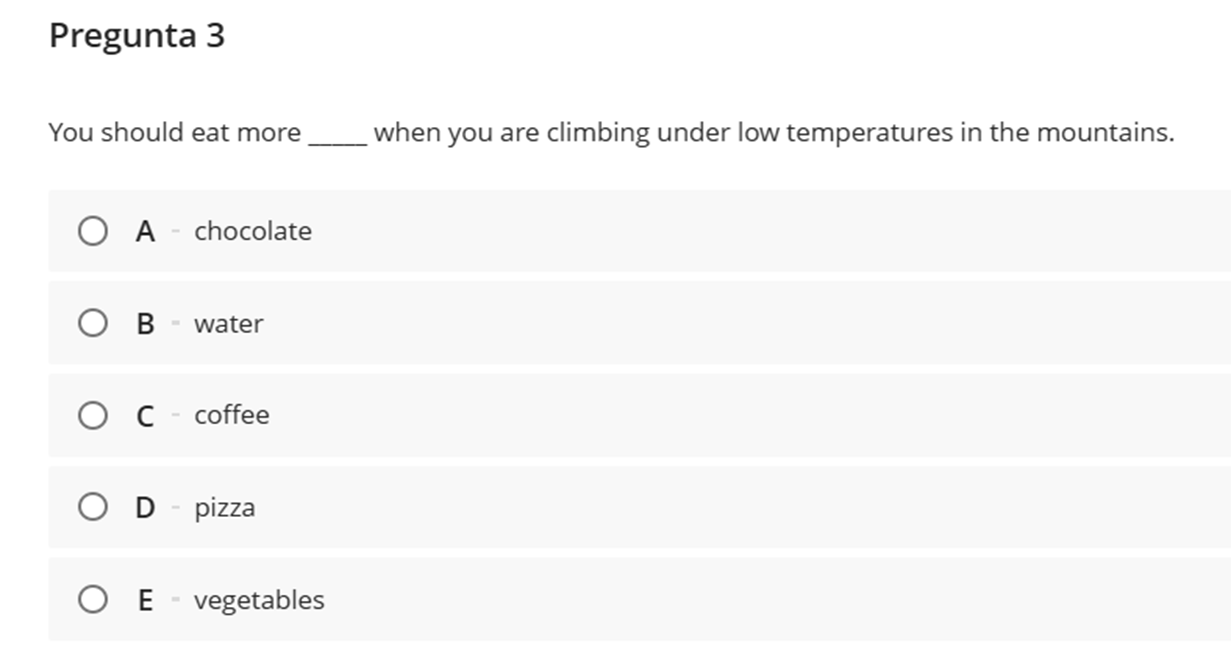The image size is (1231, 650).
Task: Click 'You should eat more' question text
Action: coord(175,132)
